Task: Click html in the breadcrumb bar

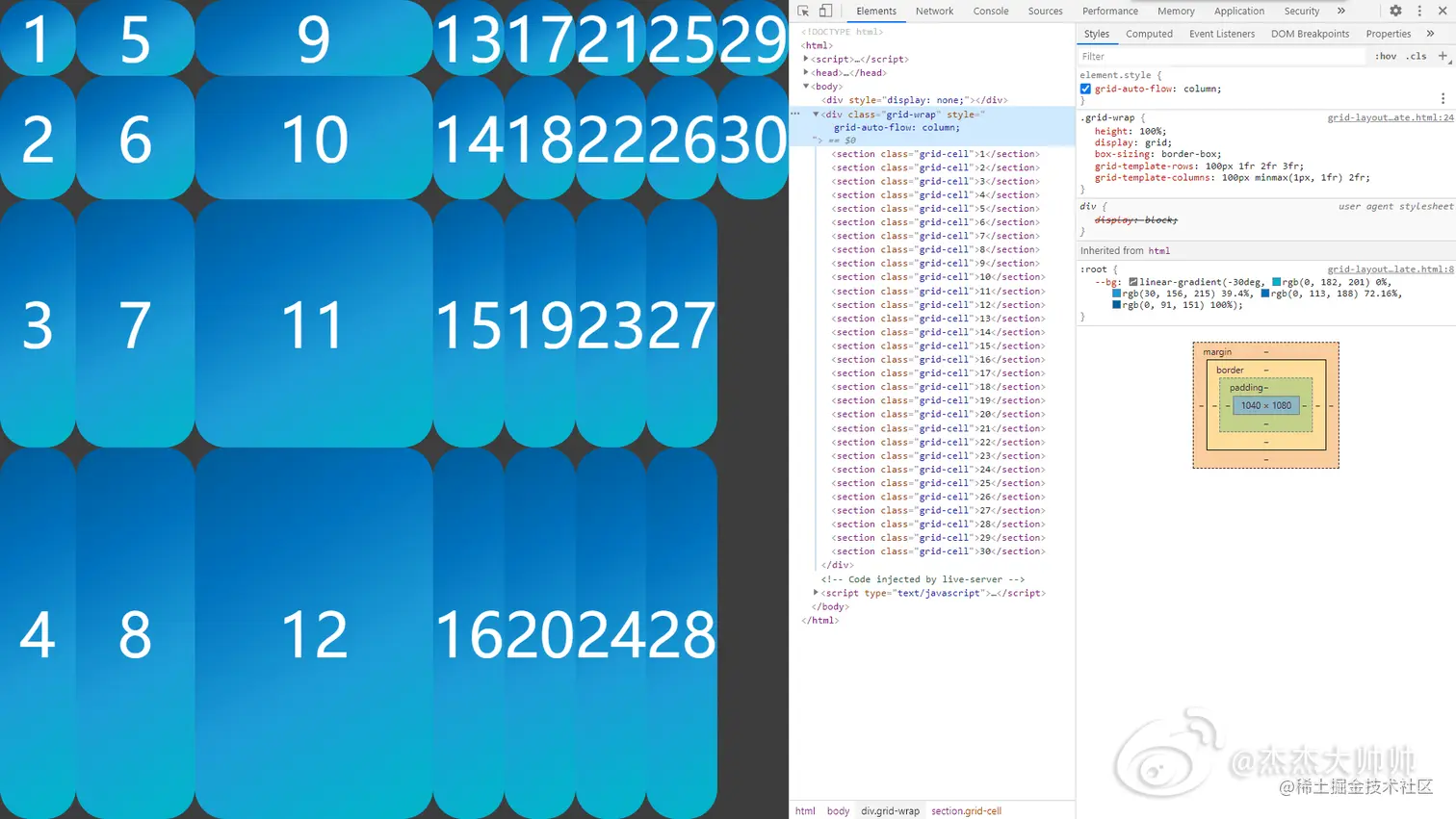Action: [805, 810]
